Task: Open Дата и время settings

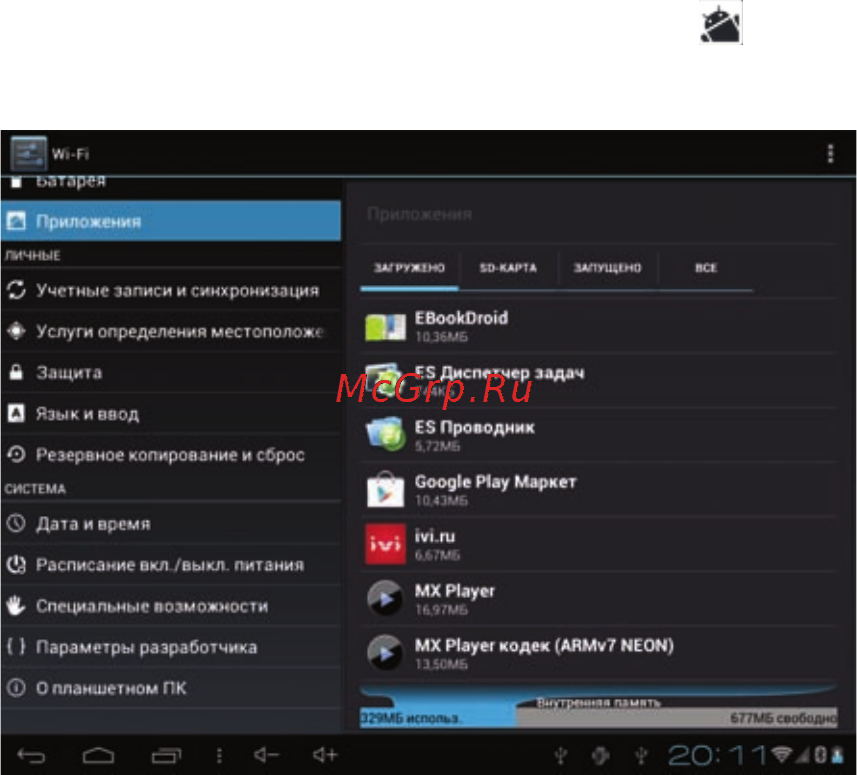Action: coord(171,524)
